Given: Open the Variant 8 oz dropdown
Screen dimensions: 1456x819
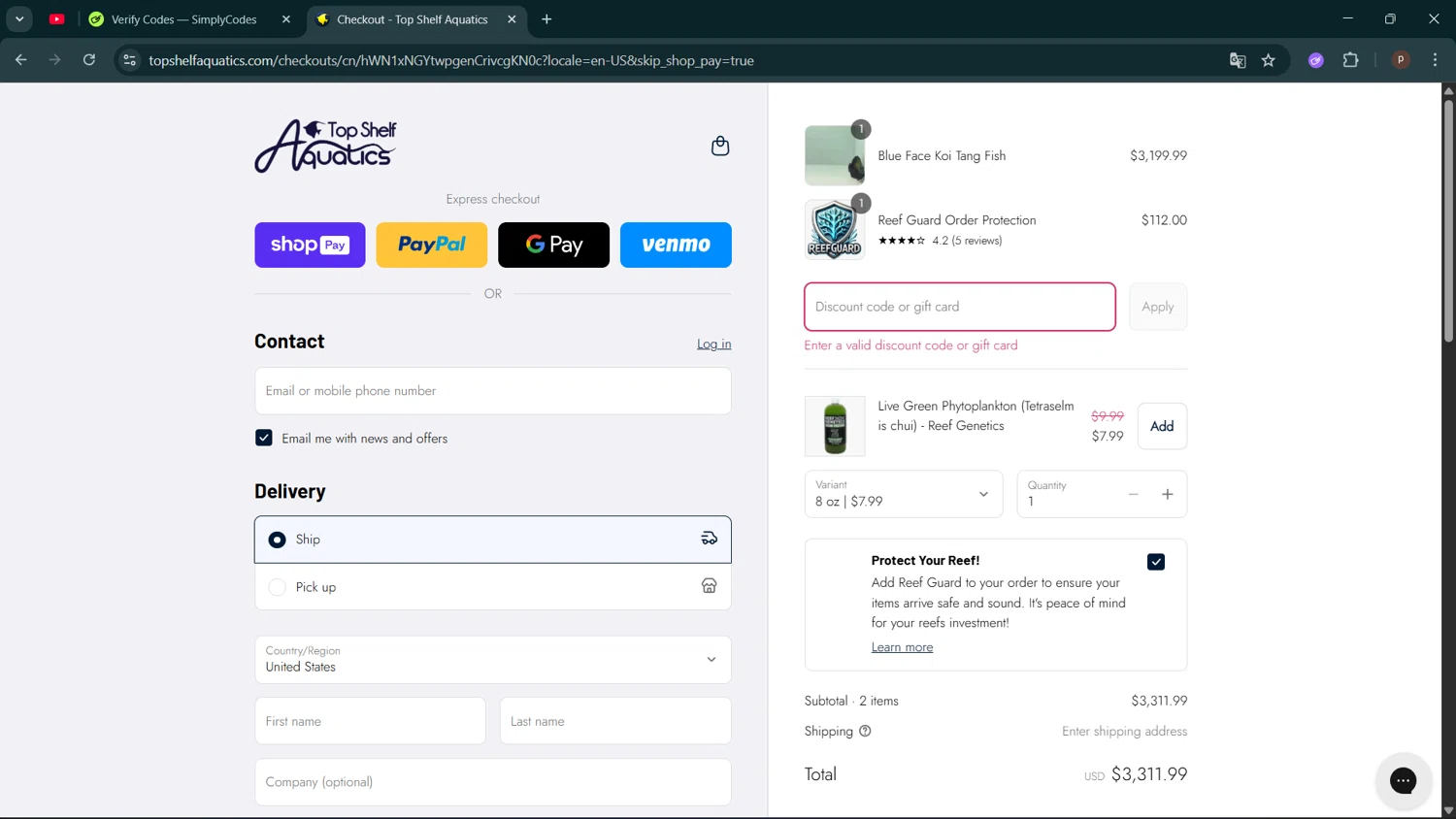Looking at the screenshot, I should (x=903, y=494).
